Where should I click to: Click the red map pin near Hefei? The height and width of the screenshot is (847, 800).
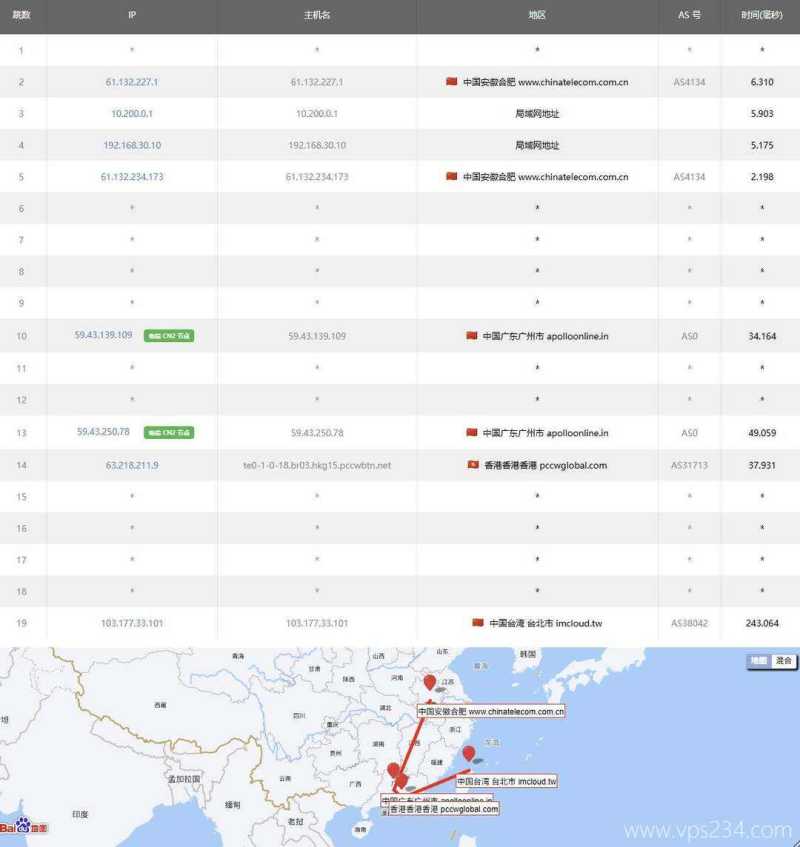(430, 682)
